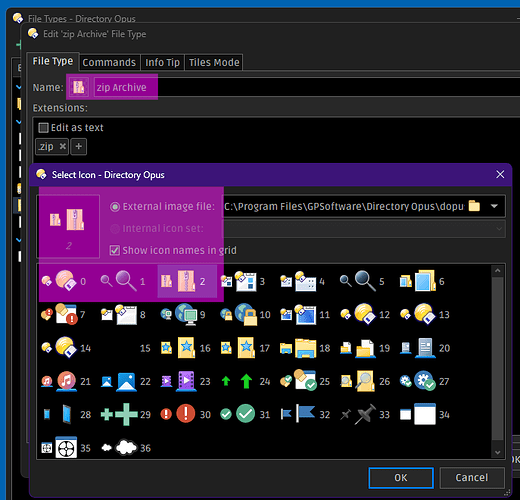Cancel the Select Icon dialog
Screen dimensions: 520x500
click(472, 478)
